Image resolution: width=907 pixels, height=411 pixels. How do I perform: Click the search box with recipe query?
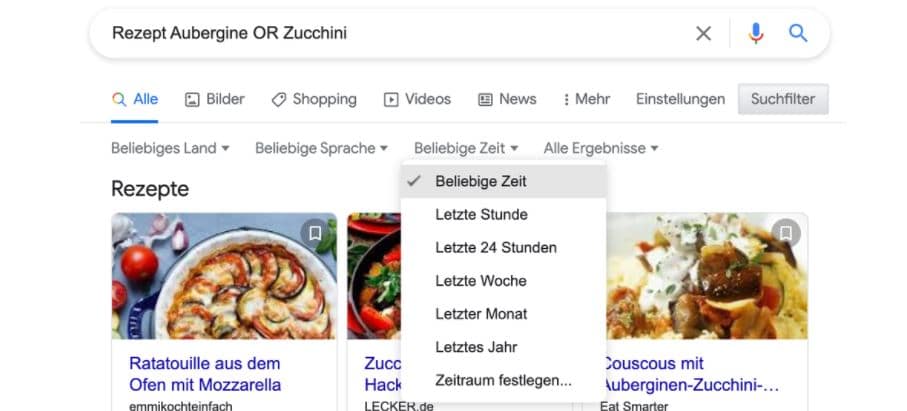390,34
